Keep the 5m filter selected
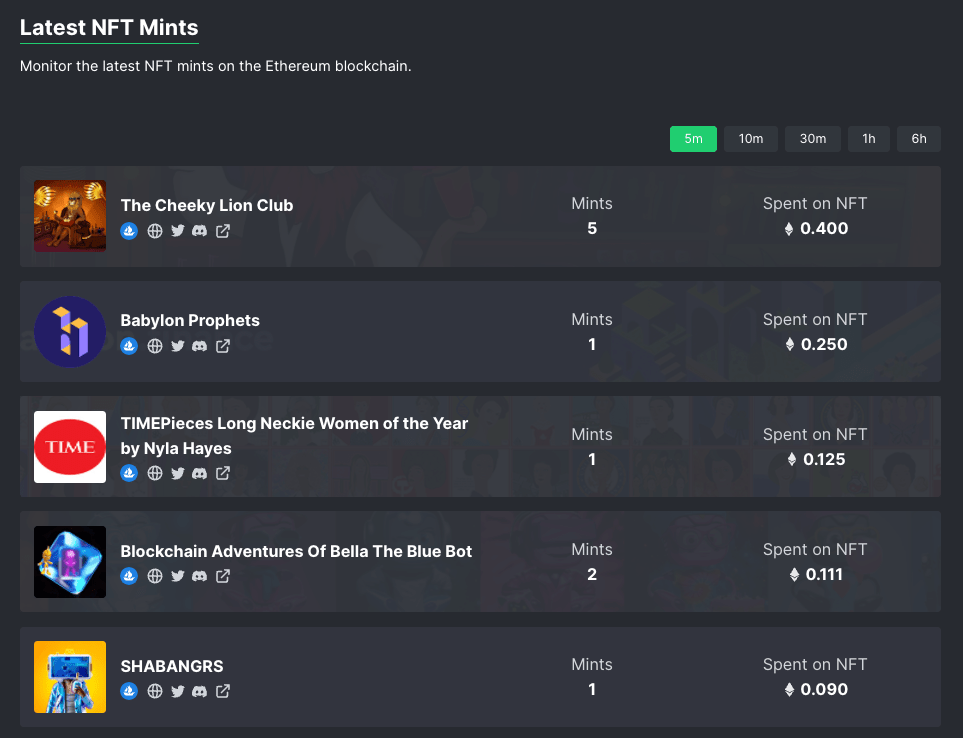This screenshot has height=738, width=963. pyautogui.click(x=693, y=138)
